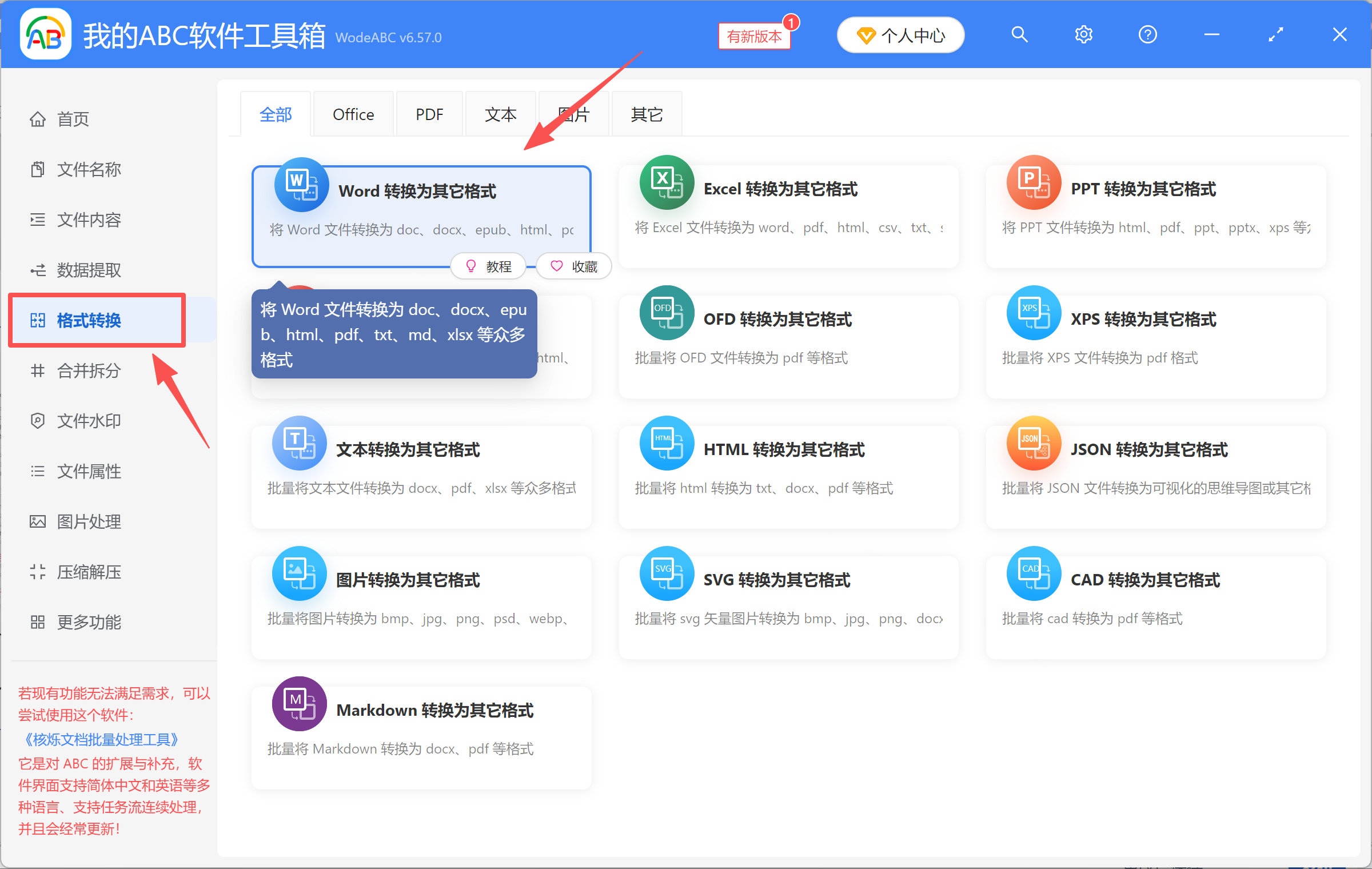Select the SVG conversion icon
The width and height of the screenshot is (1372, 869).
665,573
